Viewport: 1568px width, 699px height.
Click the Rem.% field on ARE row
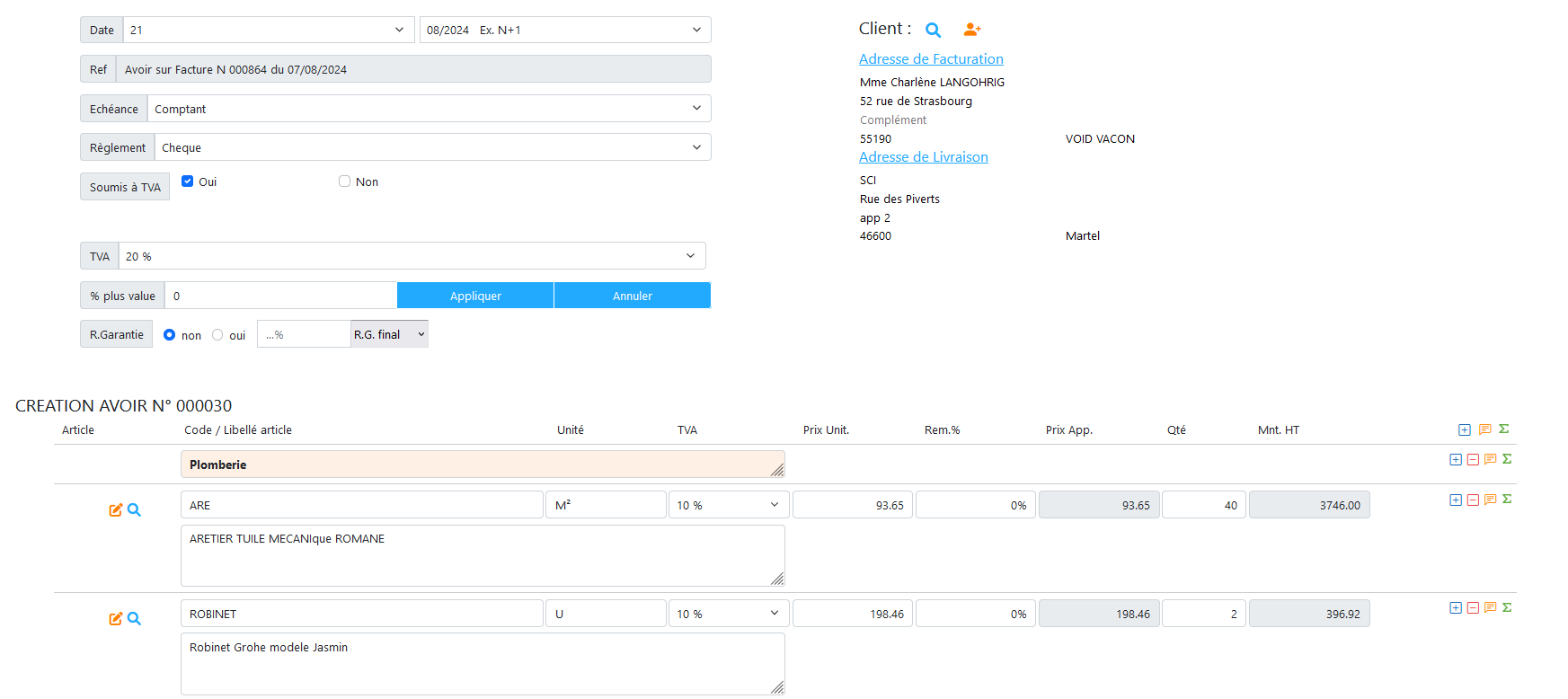(976, 505)
